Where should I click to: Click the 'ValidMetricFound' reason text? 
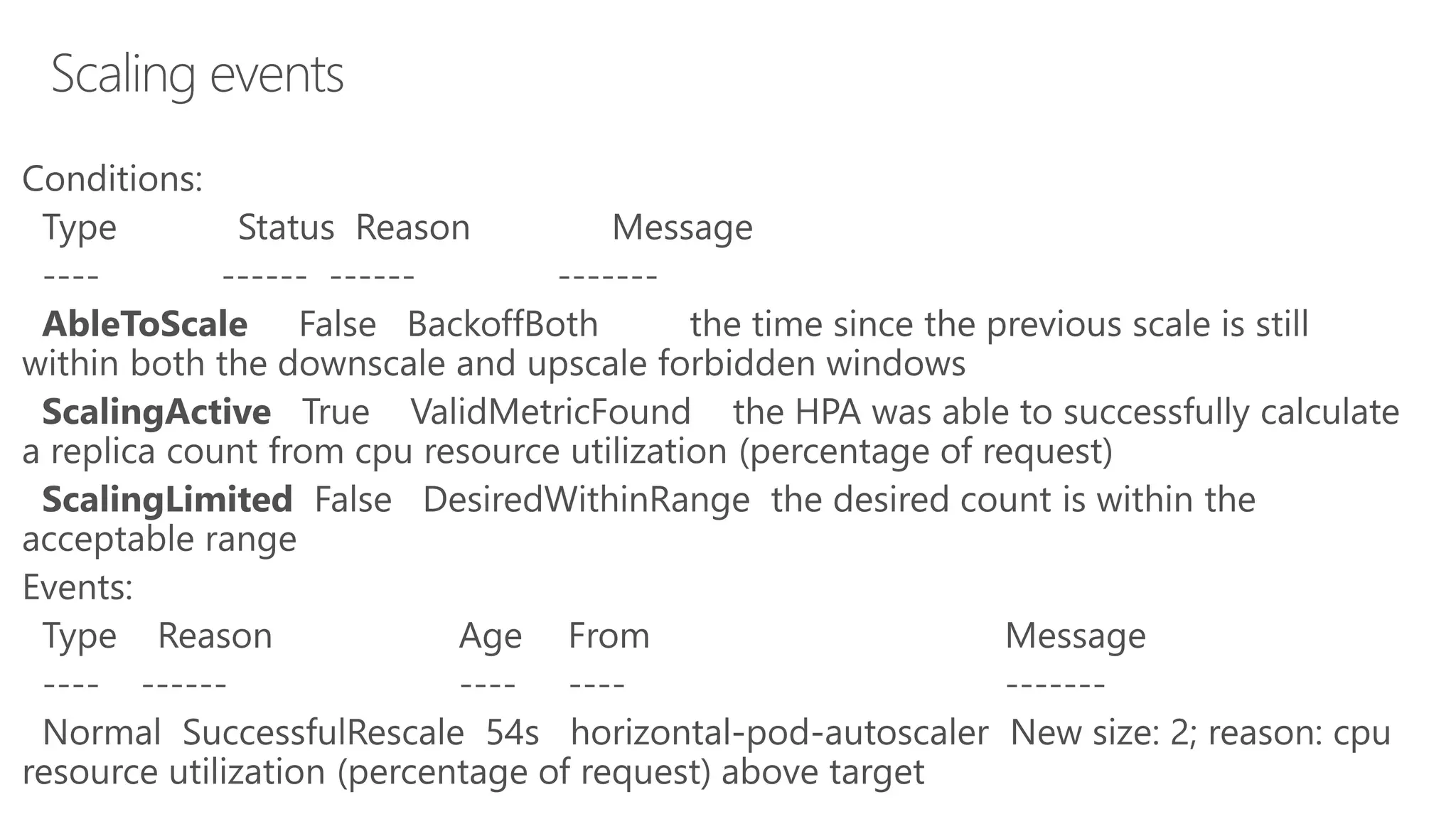[x=550, y=412]
